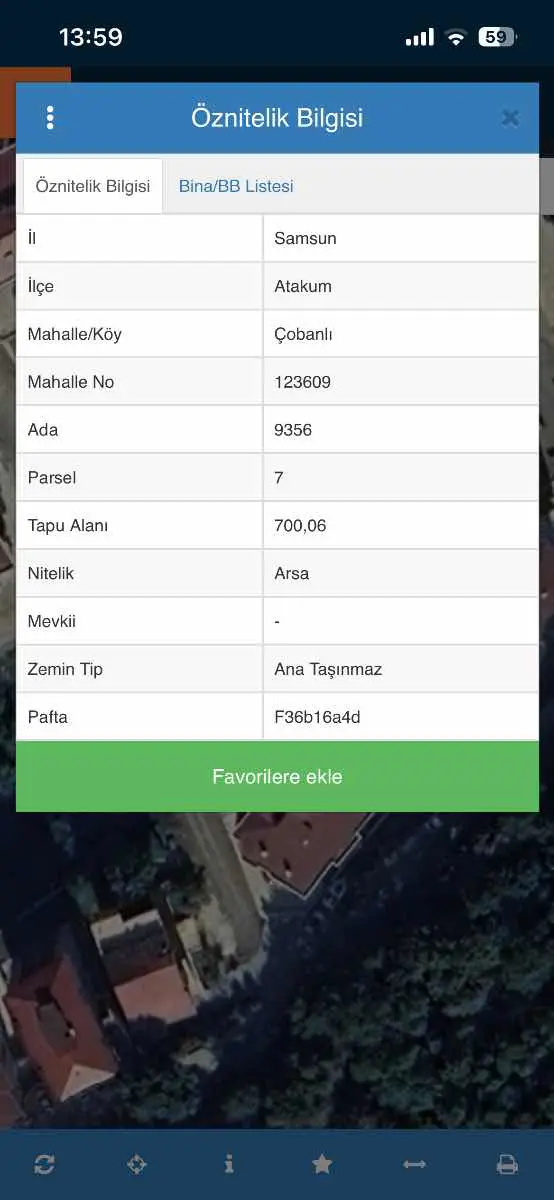The height and width of the screenshot is (1200, 554).
Task: Open the three-dot options menu
Action: pyautogui.click(x=50, y=118)
